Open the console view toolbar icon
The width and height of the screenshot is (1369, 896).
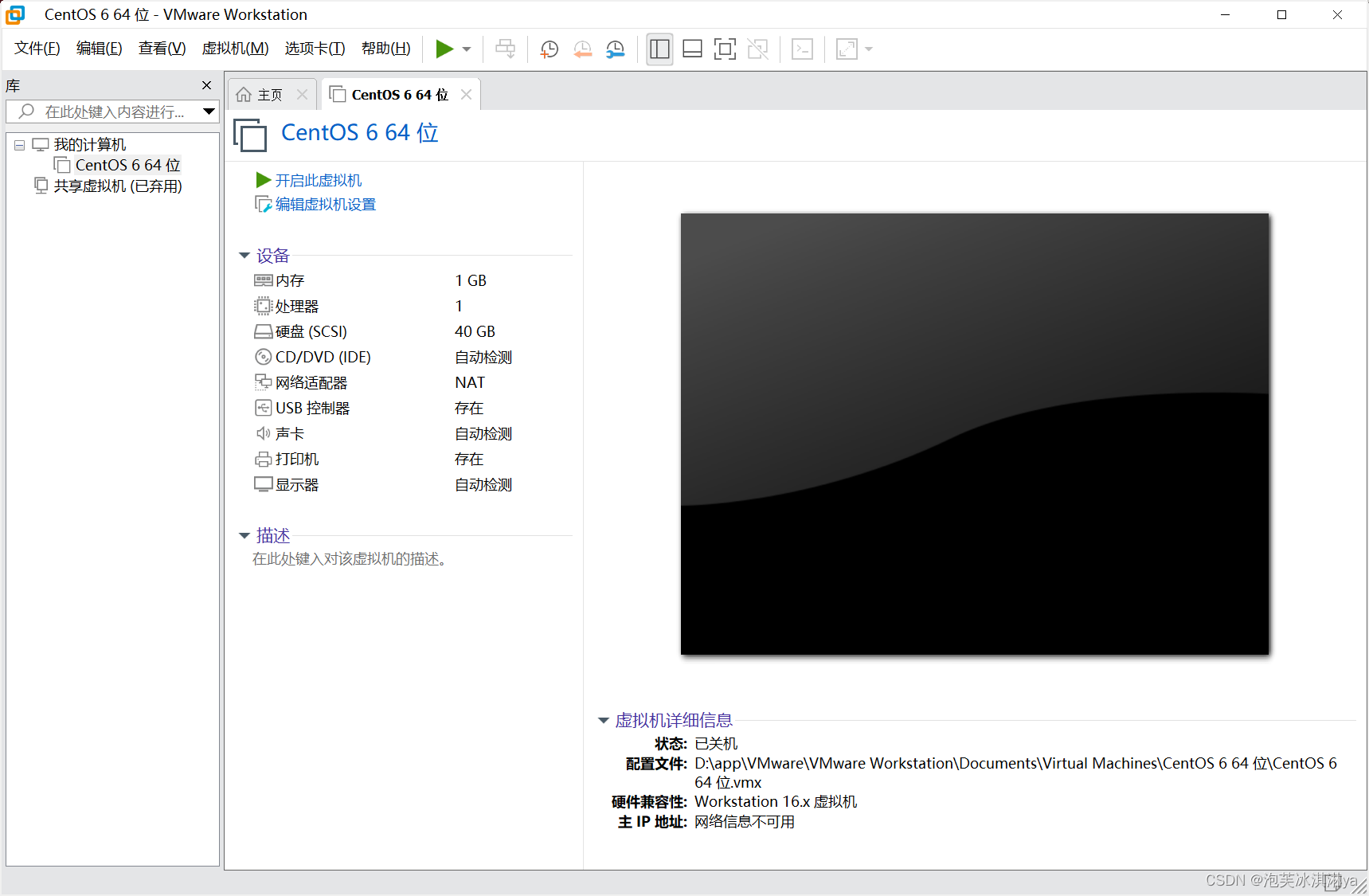click(x=802, y=49)
